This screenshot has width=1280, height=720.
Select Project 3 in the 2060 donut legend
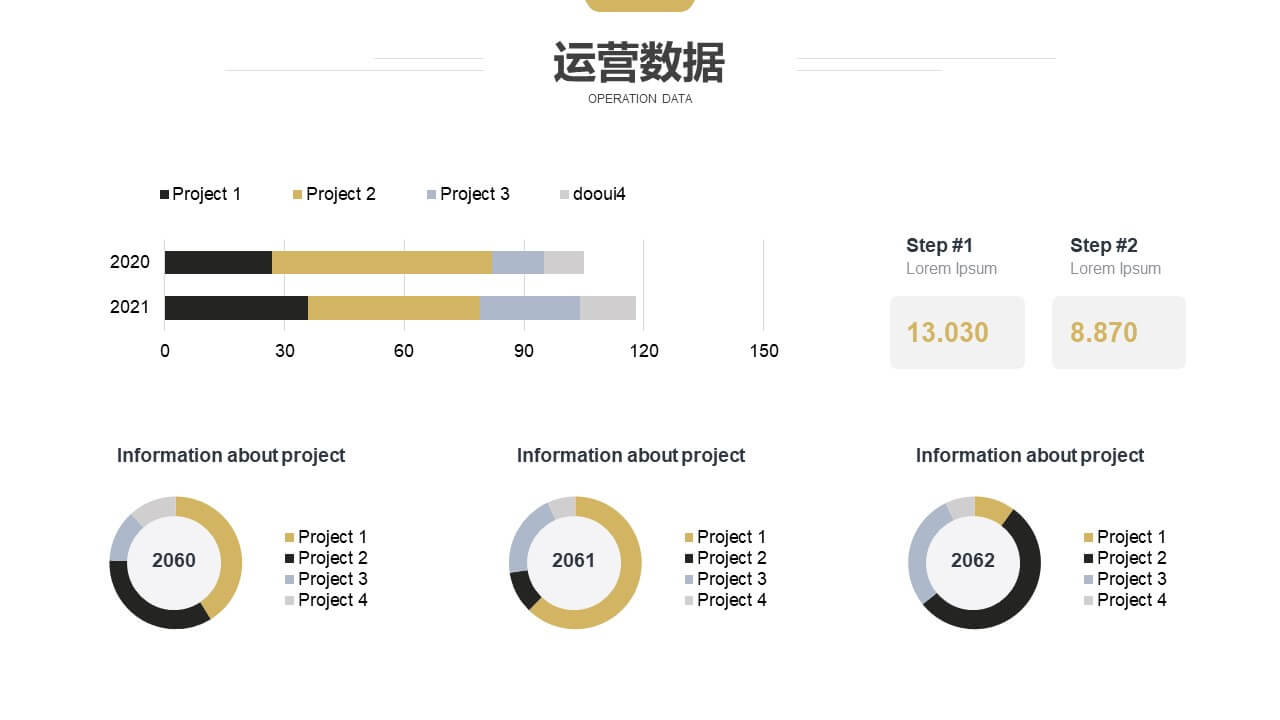coord(332,579)
